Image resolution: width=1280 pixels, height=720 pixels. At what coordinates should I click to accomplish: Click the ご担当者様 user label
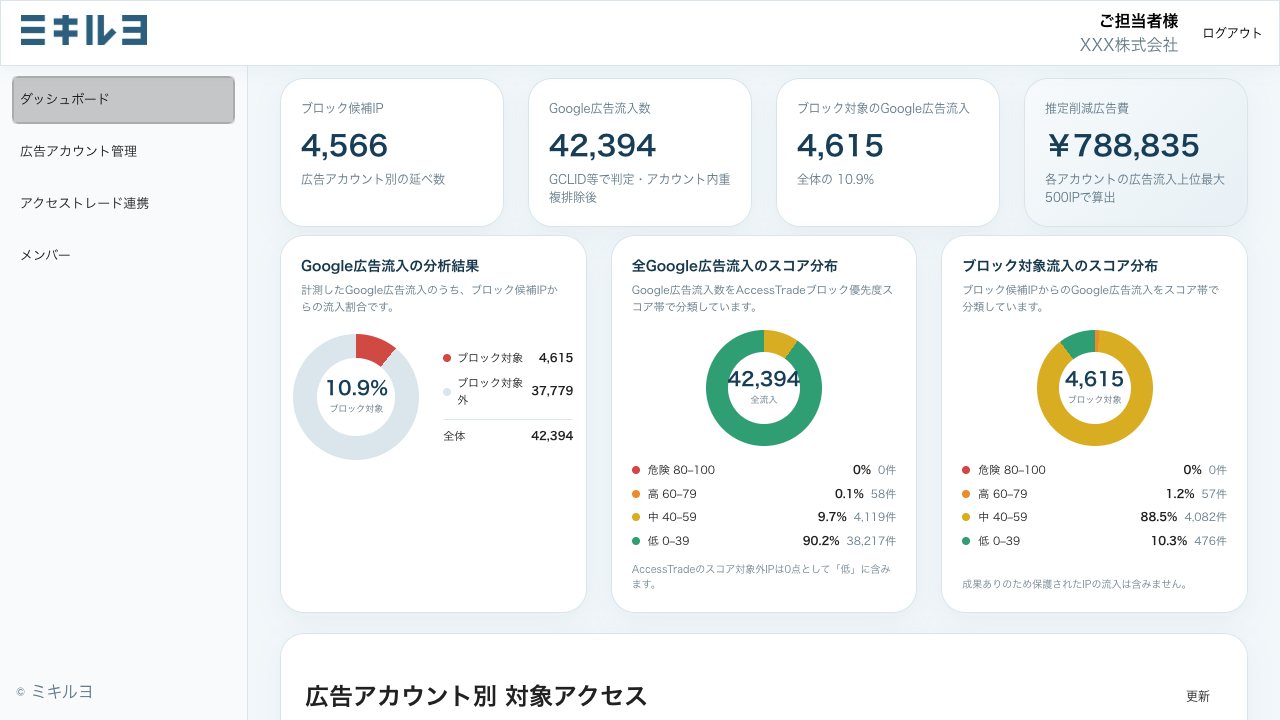(1138, 21)
